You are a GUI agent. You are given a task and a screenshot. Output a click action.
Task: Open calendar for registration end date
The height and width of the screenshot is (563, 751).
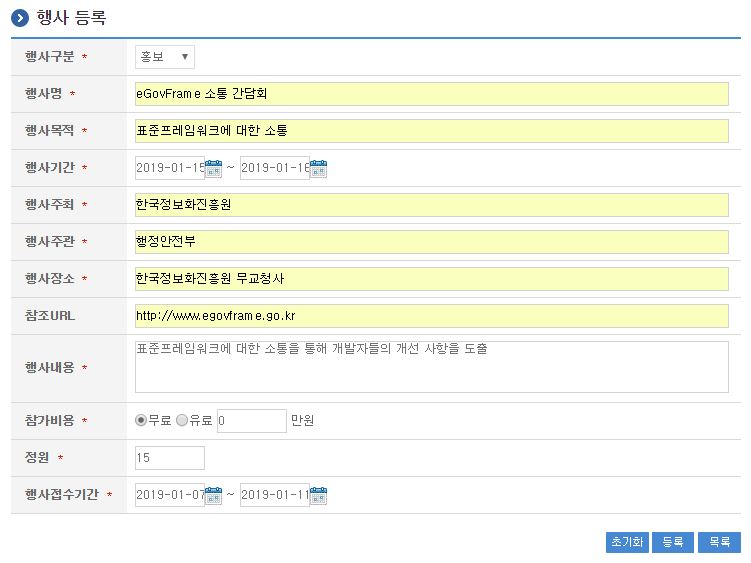point(318,495)
